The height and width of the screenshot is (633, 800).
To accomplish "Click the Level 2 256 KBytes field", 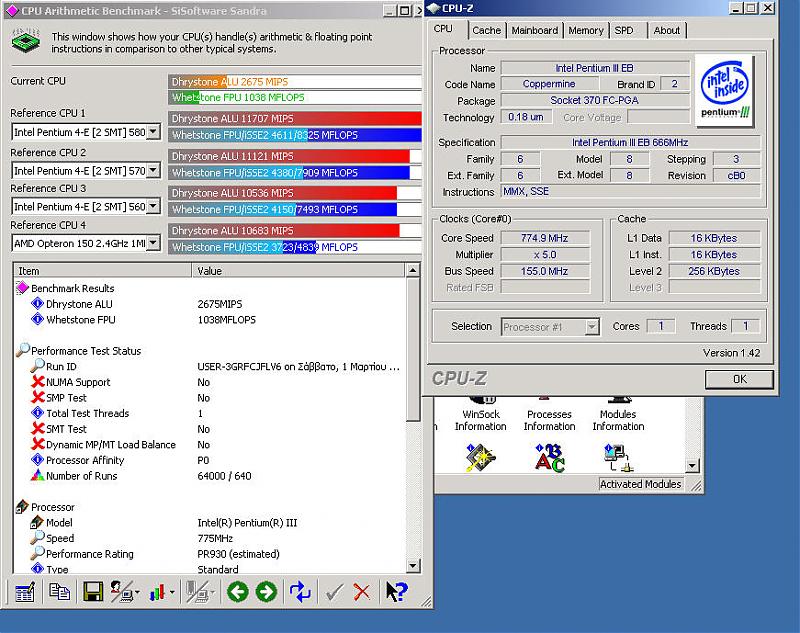I will point(714,271).
